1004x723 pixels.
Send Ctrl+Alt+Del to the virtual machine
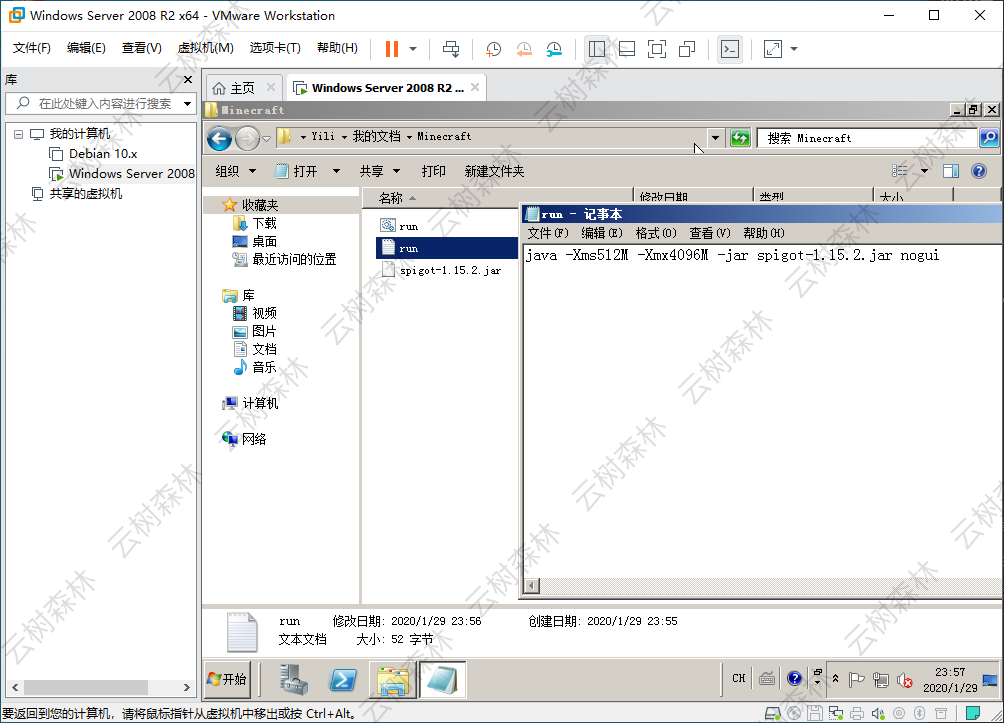point(451,49)
